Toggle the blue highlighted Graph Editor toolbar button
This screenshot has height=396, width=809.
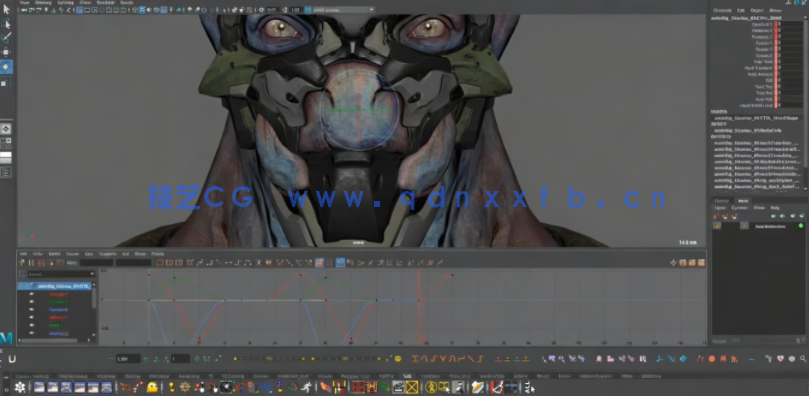click(341, 263)
